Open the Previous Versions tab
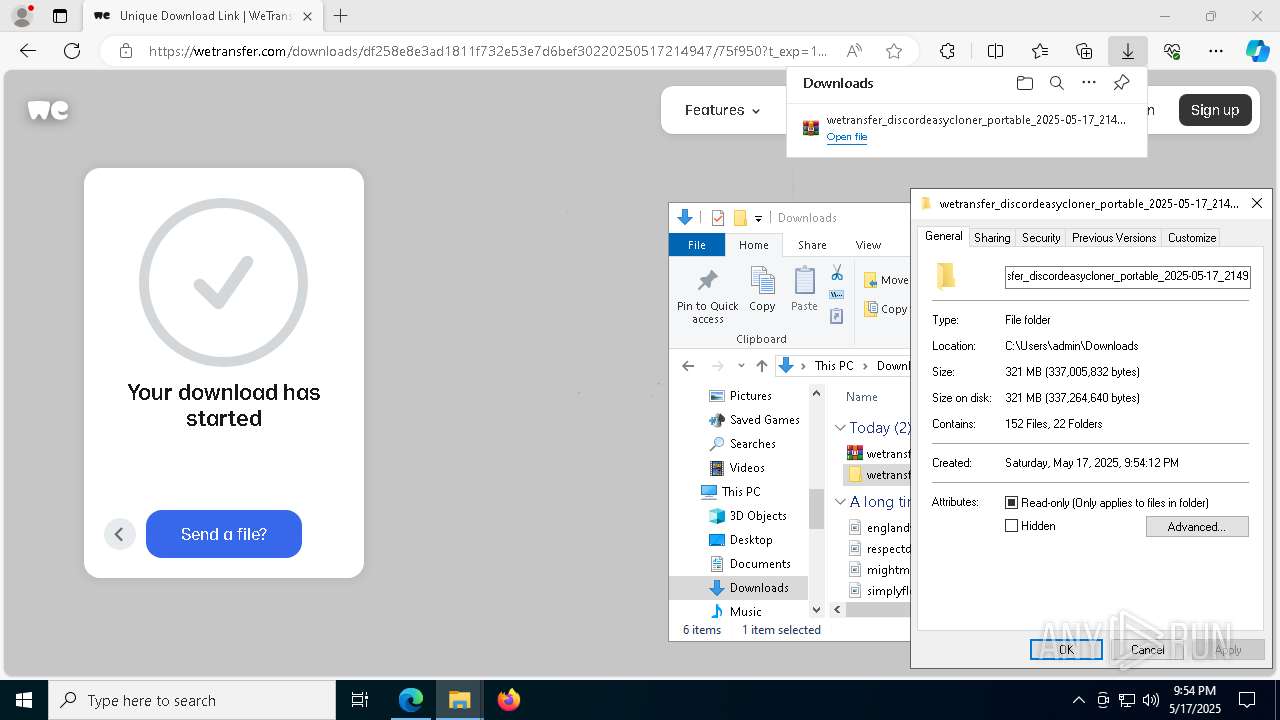 pyautogui.click(x=1114, y=238)
